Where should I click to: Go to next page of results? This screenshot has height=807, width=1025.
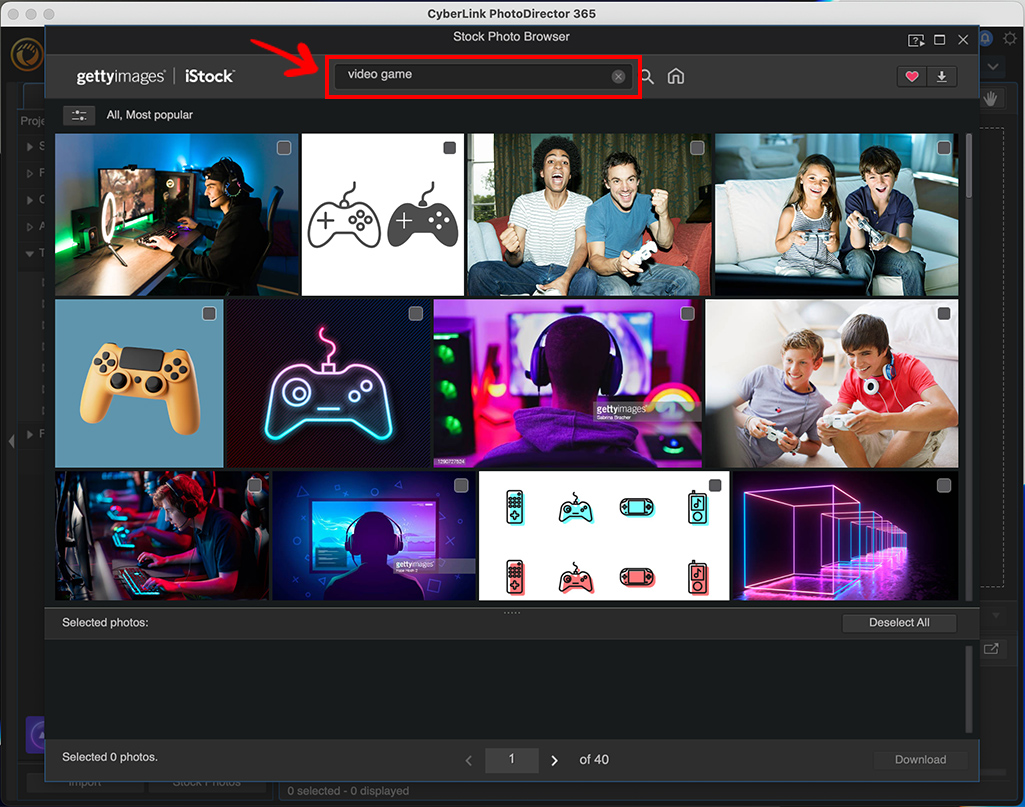[x=555, y=760]
